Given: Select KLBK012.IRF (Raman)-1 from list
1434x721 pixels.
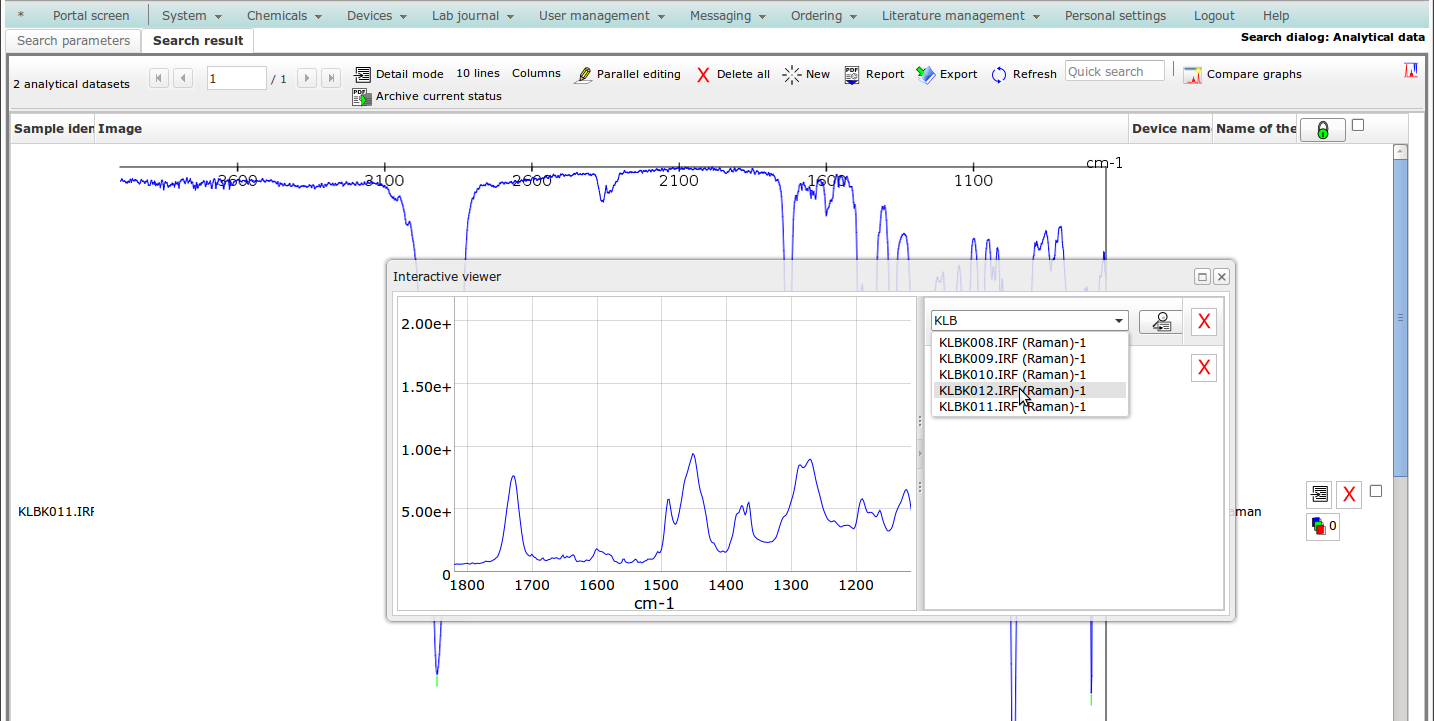Looking at the screenshot, I should (x=1012, y=390).
